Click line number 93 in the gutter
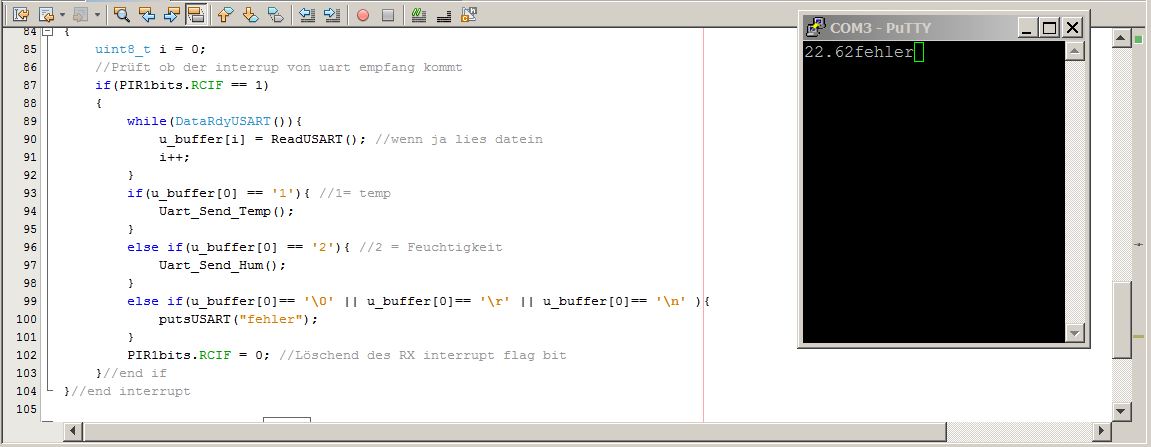Screen dimensions: 1151x447 pyautogui.click(x=27, y=193)
